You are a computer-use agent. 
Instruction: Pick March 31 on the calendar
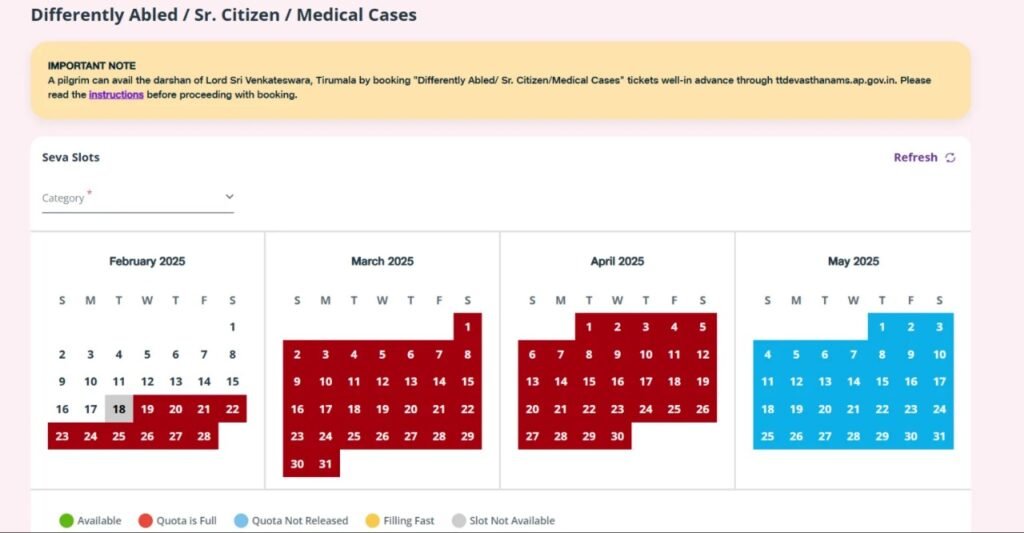coord(325,464)
